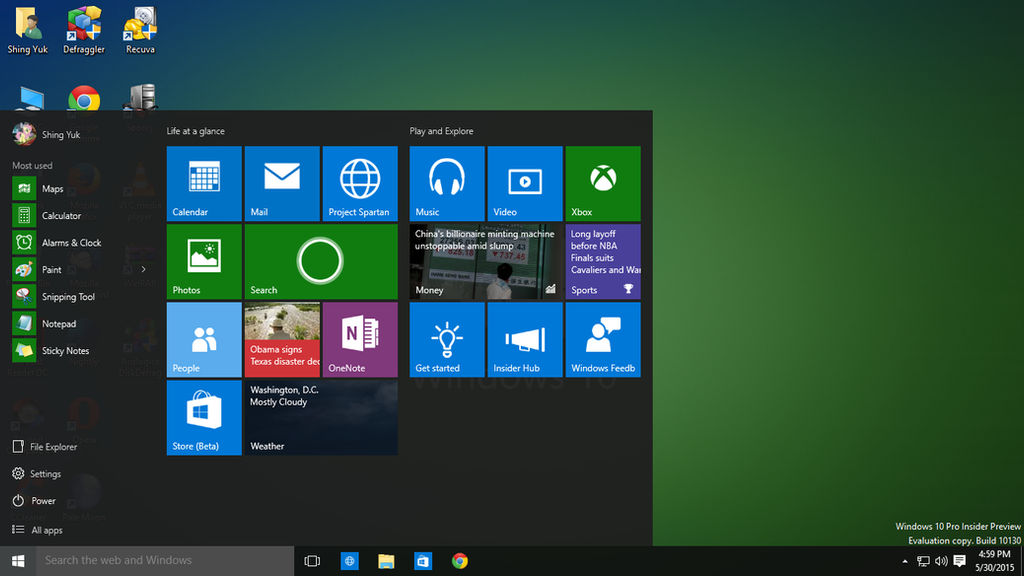Open Action Center notifications icon
The width and height of the screenshot is (1024, 576).
click(x=959, y=561)
